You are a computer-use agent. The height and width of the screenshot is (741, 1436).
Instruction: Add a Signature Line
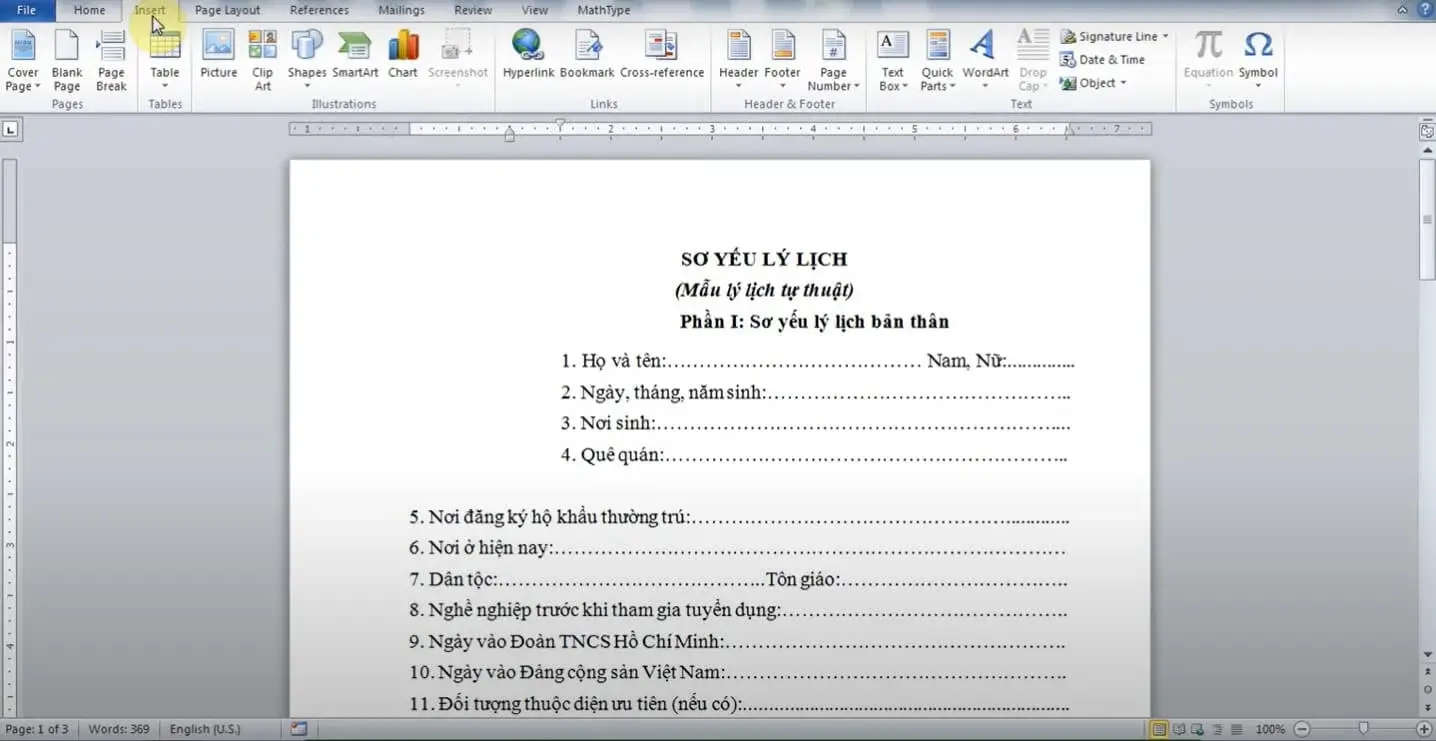tap(1108, 36)
